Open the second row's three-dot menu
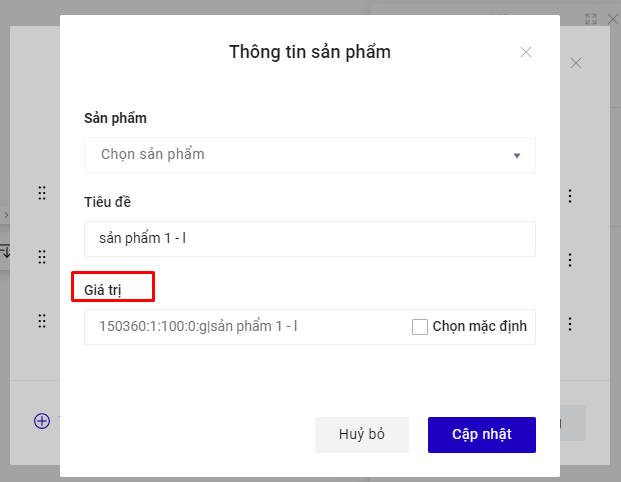621x482 pixels. (x=570, y=260)
